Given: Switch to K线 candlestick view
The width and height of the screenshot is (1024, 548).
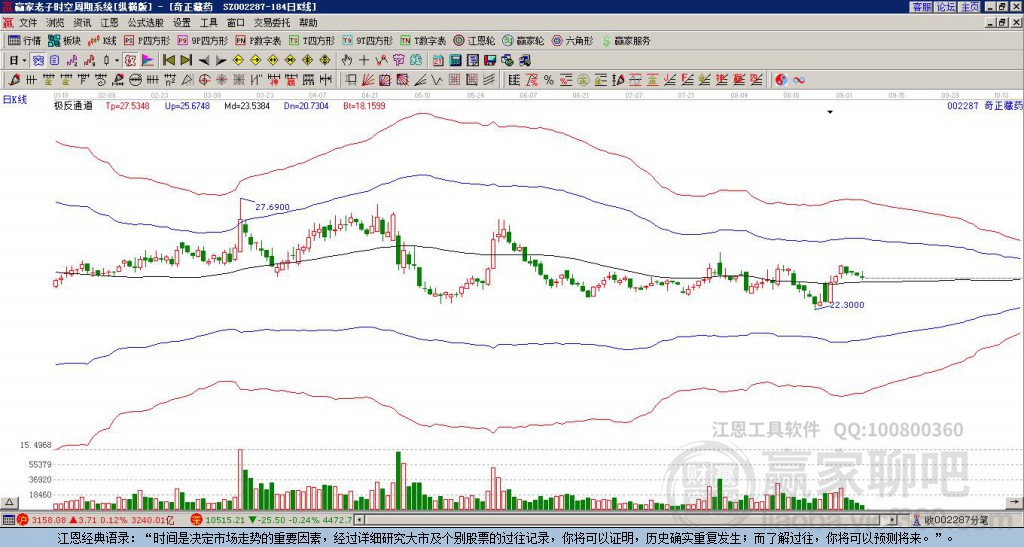Looking at the screenshot, I should pyautogui.click(x=102, y=40).
